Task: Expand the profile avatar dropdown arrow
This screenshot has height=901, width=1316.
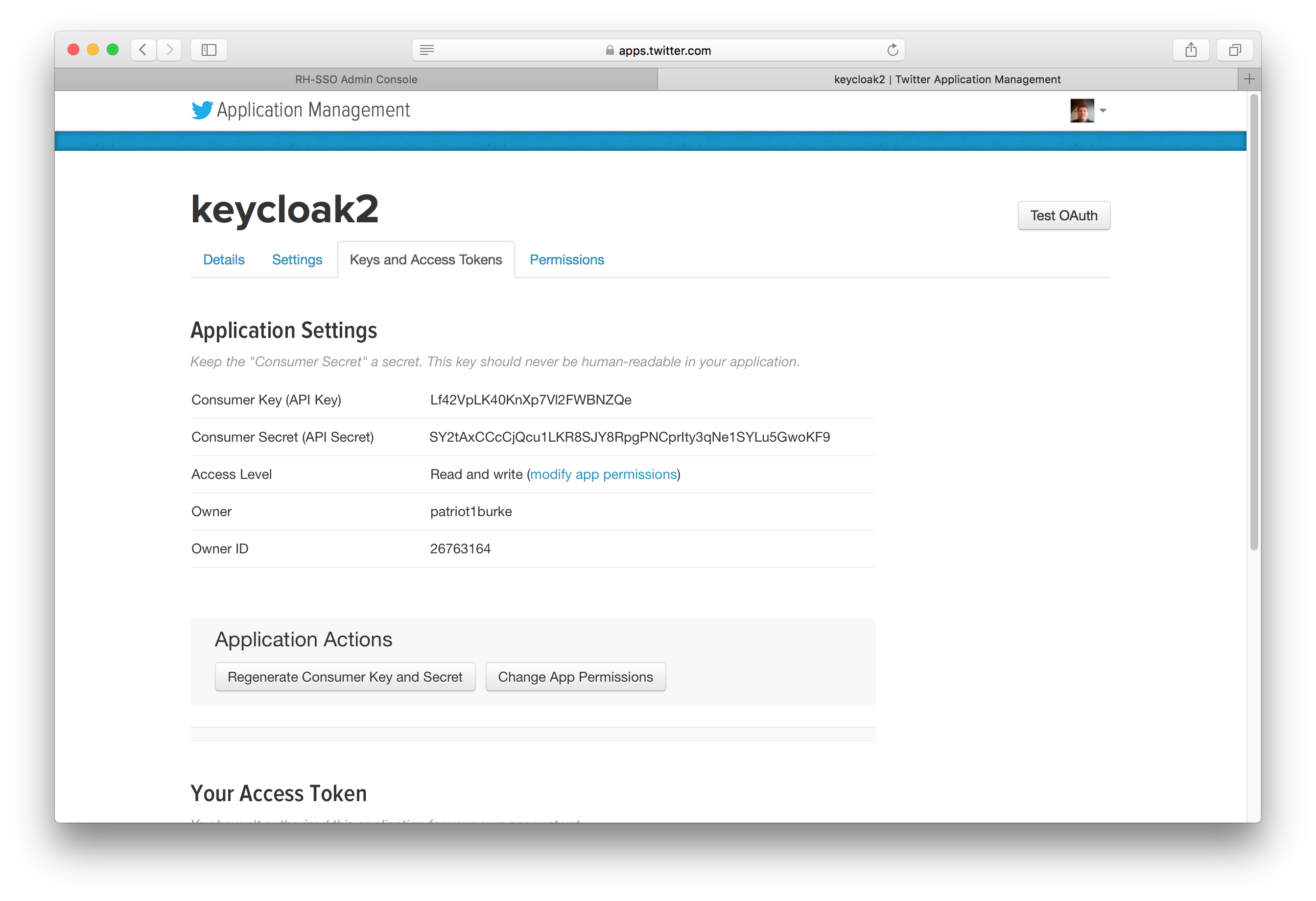Action: point(1103,111)
